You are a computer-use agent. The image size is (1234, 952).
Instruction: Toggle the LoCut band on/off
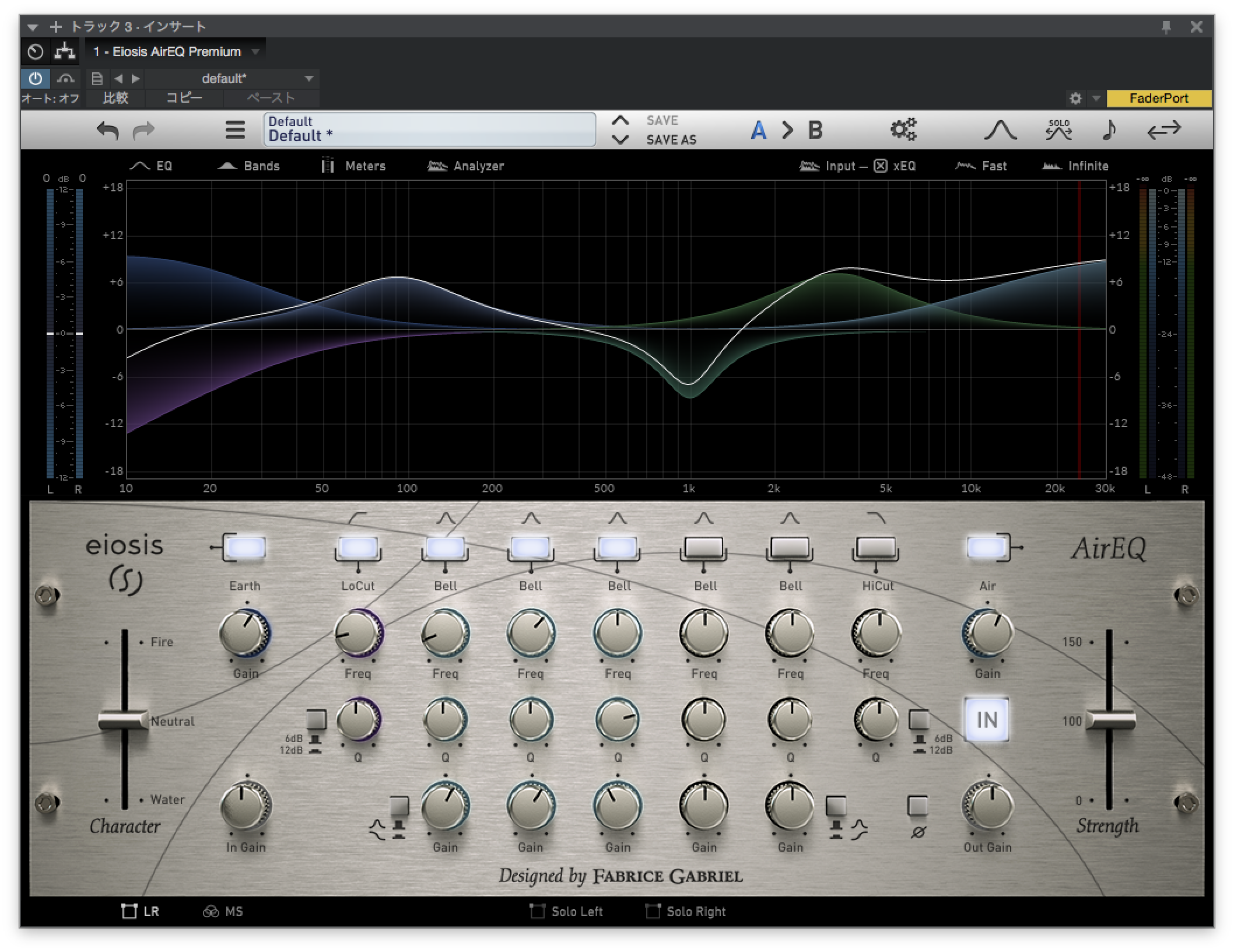click(x=357, y=548)
